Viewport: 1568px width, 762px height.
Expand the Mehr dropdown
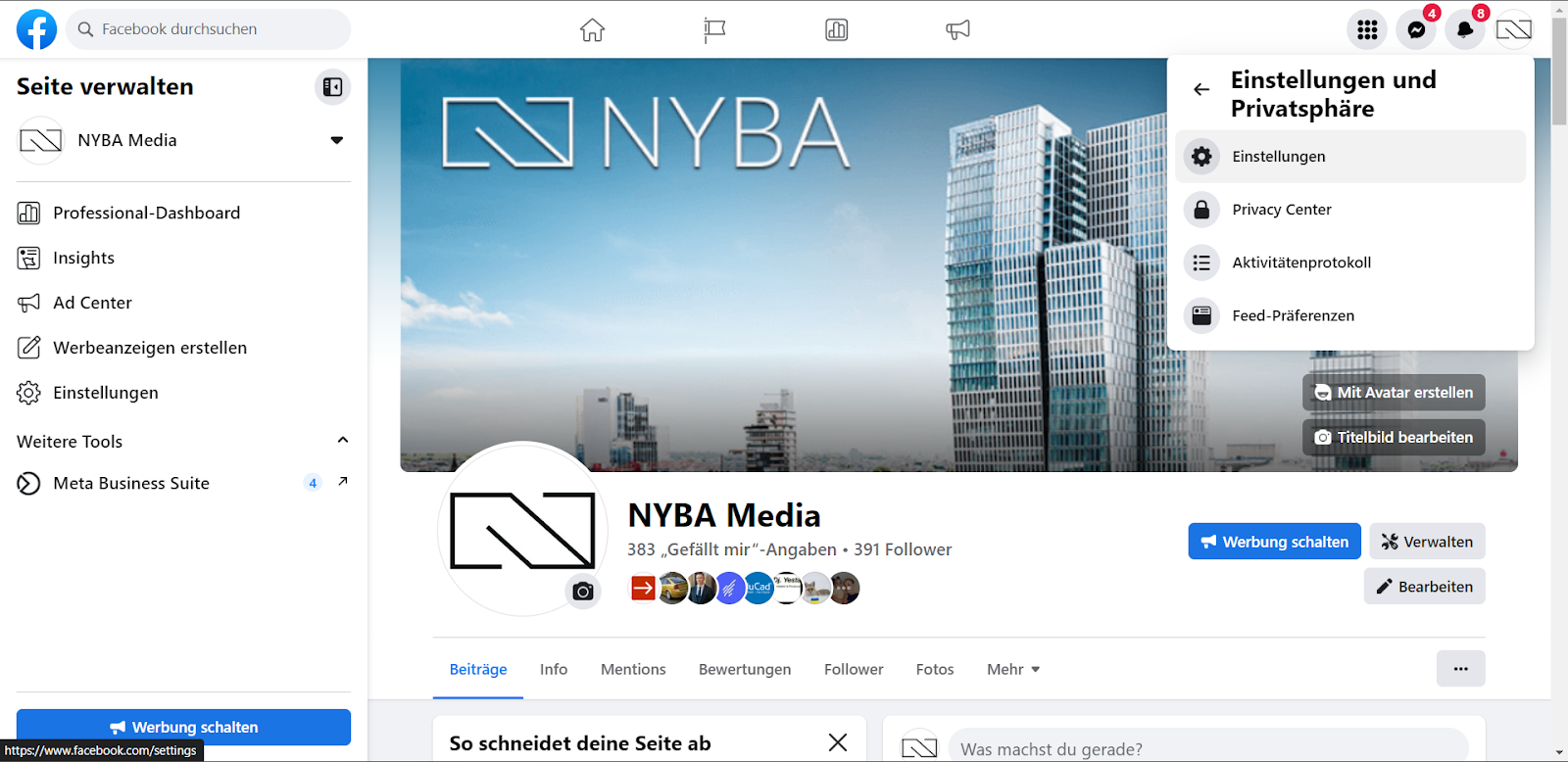tap(1013, 669)
